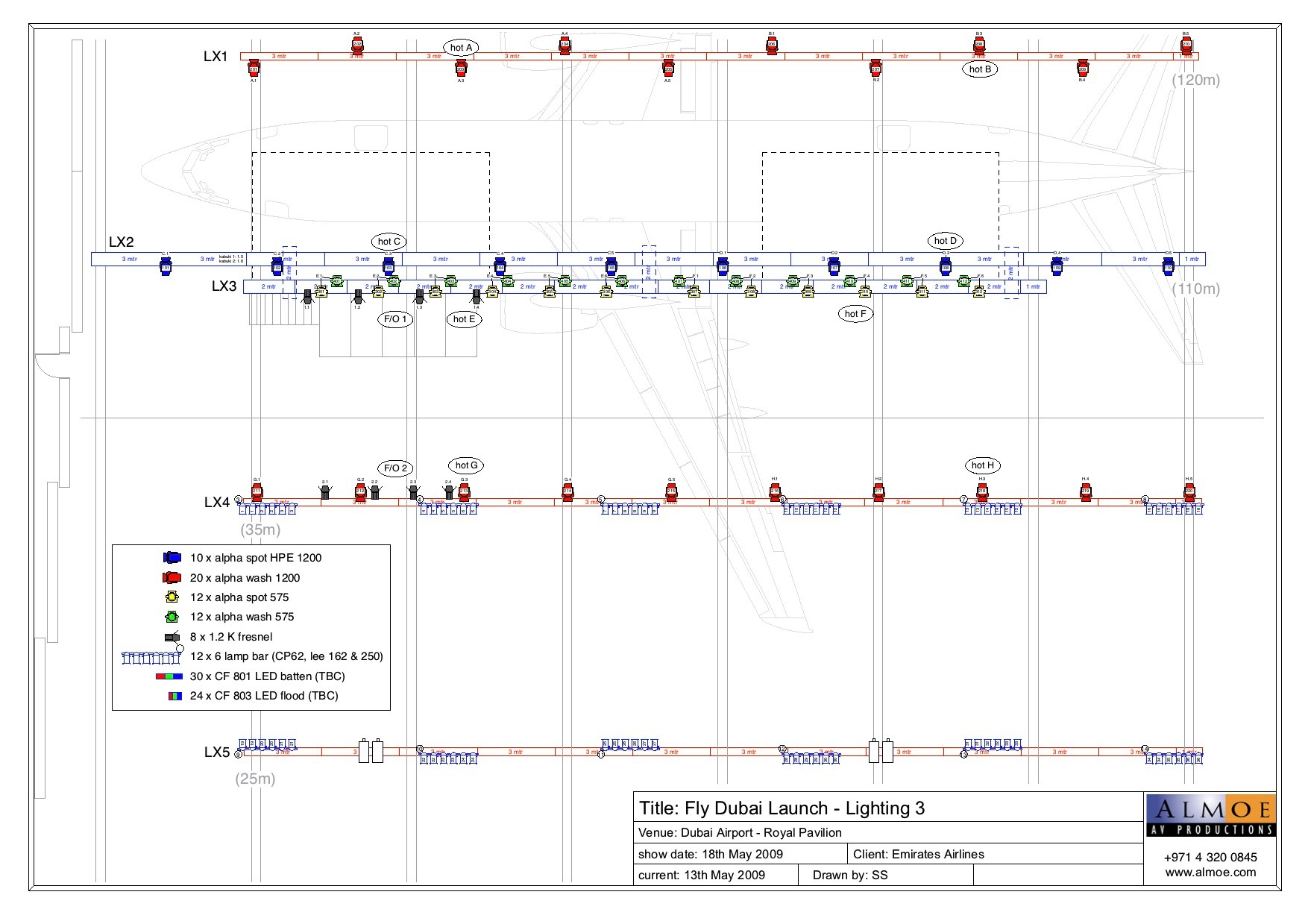Click the grey fresnel legend icon
Screen dimensions: 1308x924
click(172, 636)
